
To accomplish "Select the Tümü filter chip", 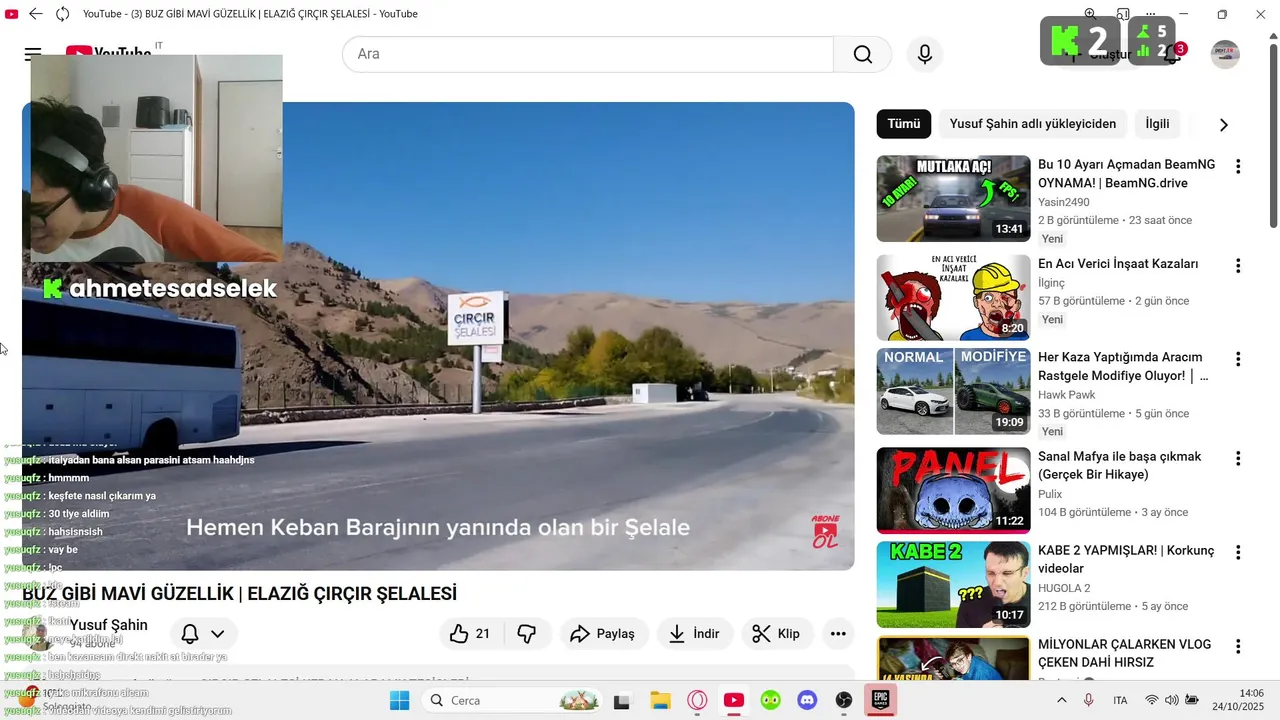I will pyautogui.click(x=904, y=124).
